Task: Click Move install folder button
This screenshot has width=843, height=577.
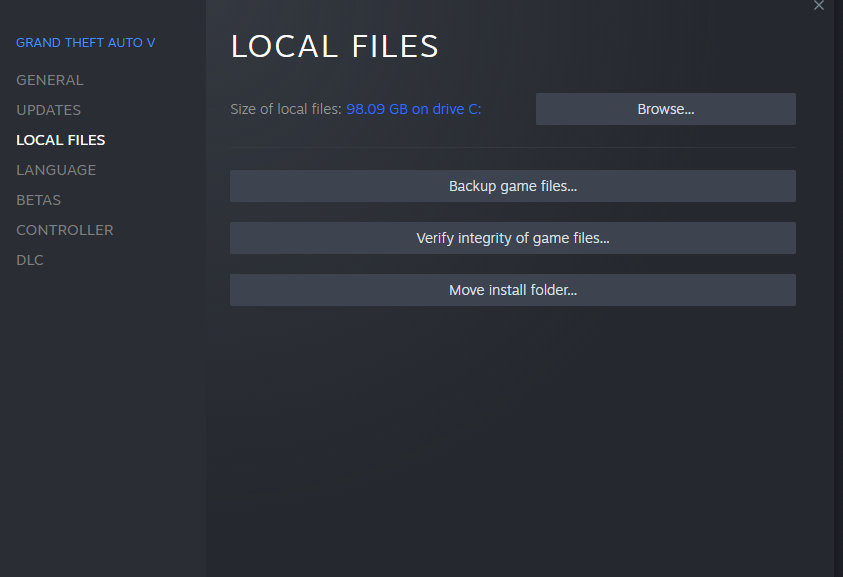Action: [x=513, y=290]
